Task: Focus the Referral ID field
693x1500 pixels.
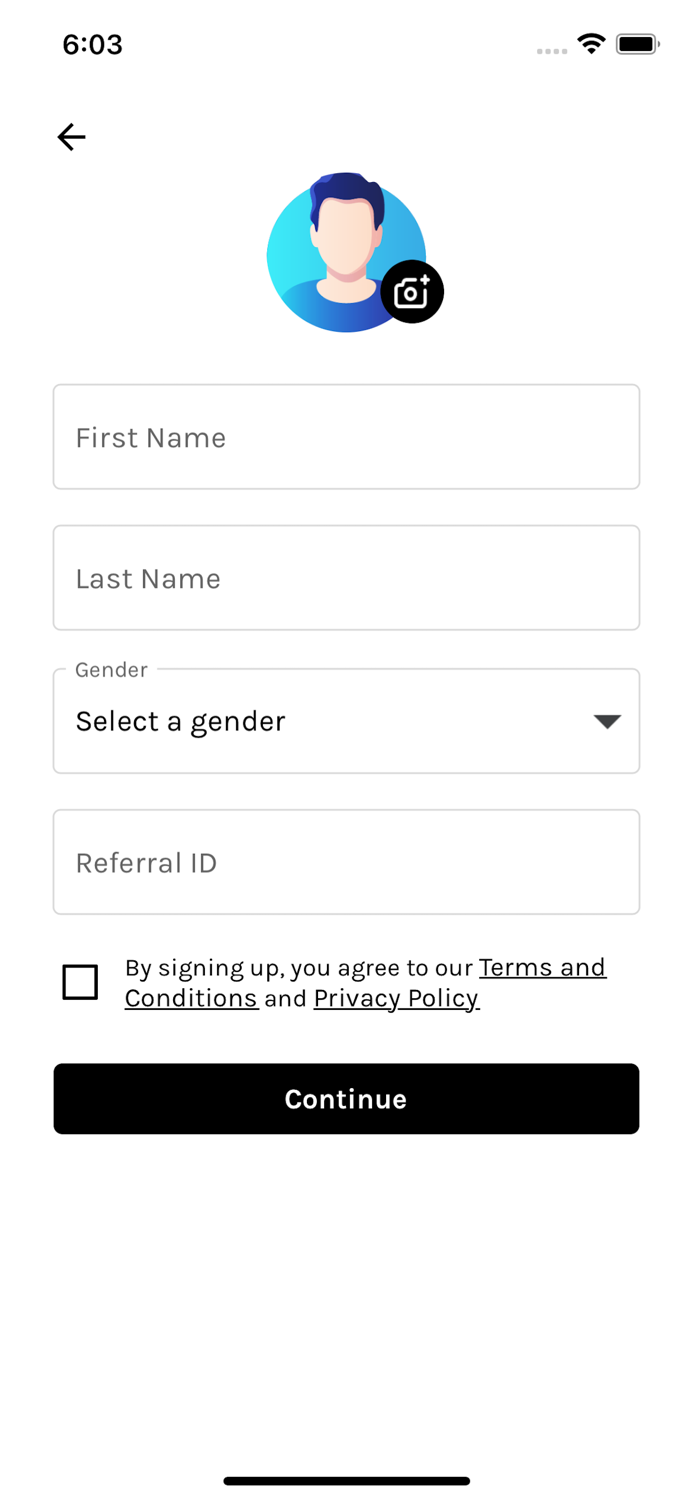Action: pyautogui.click(x=346, y=862)
